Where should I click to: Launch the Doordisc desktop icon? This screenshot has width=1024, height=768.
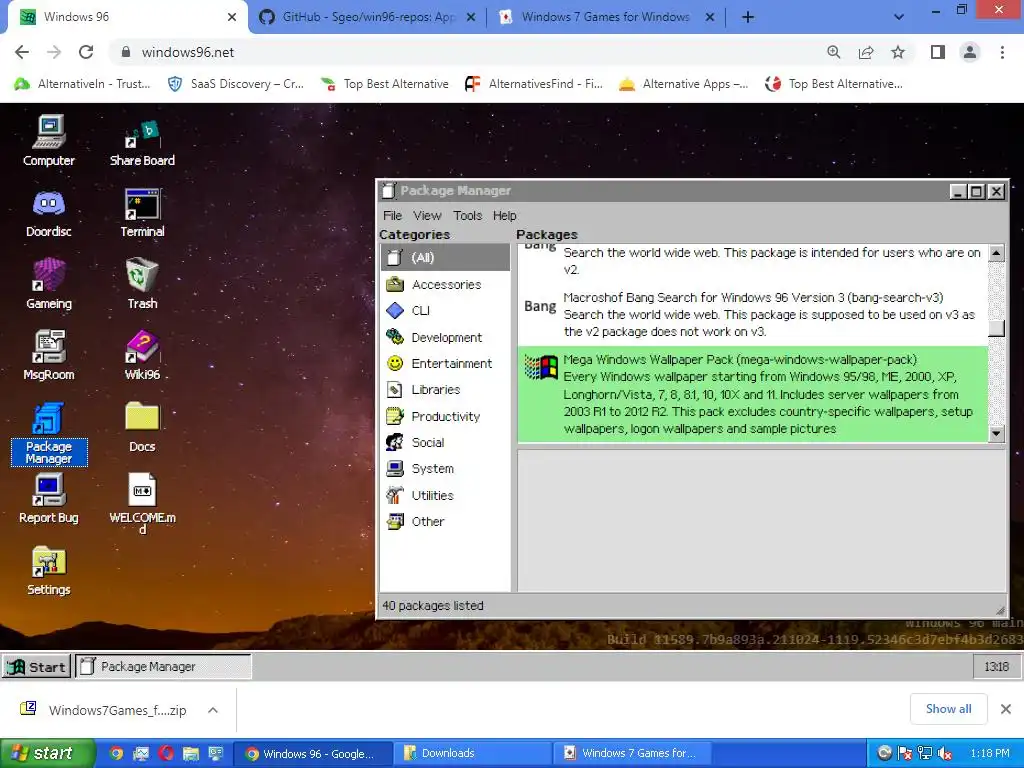pos(49,213)
